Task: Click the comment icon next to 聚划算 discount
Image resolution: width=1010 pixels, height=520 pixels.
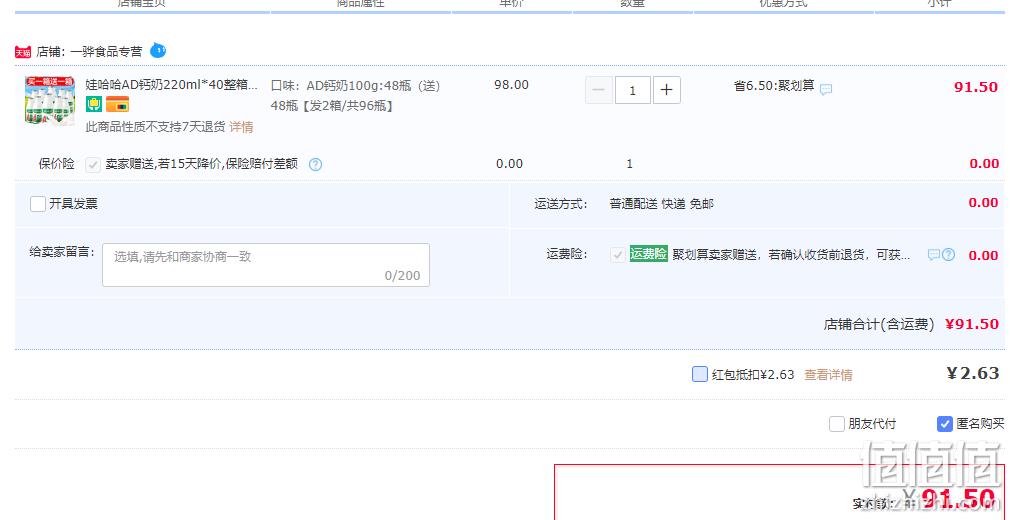Action: (x=826, y=90)
